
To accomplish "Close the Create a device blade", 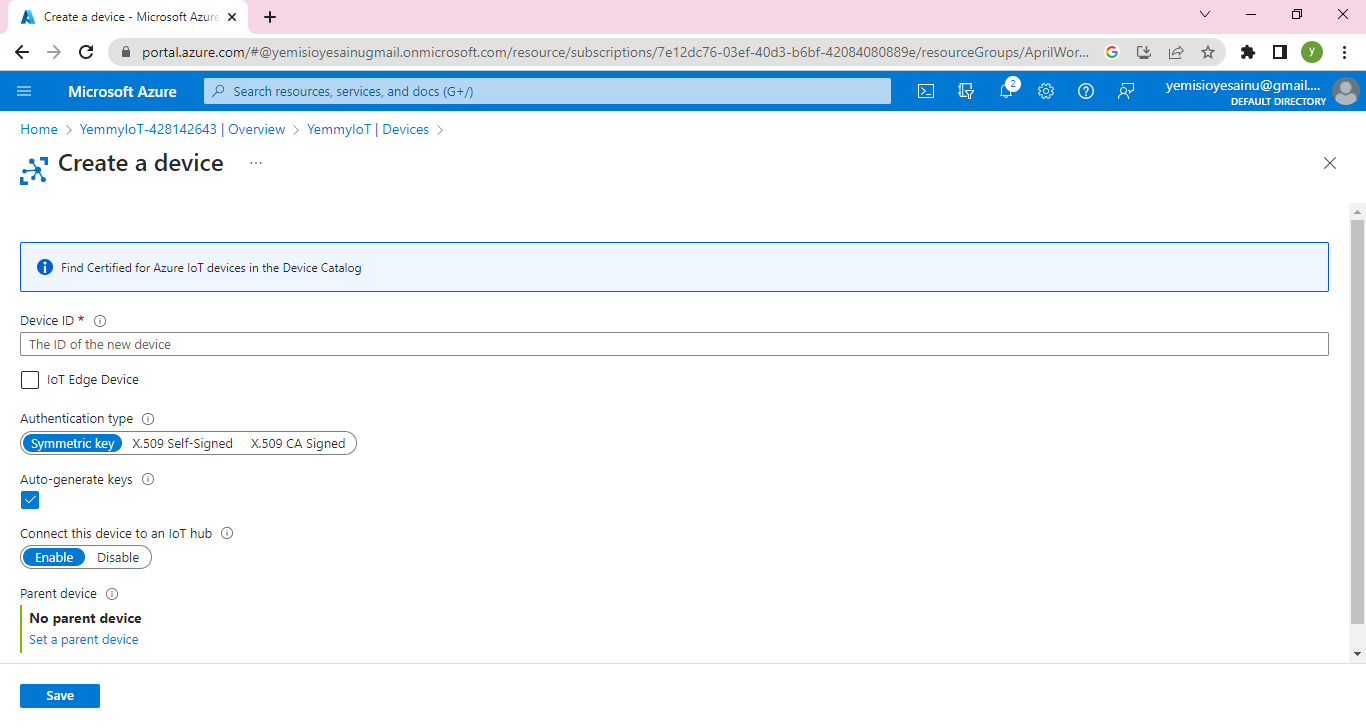I will (x=1330, y=163).
